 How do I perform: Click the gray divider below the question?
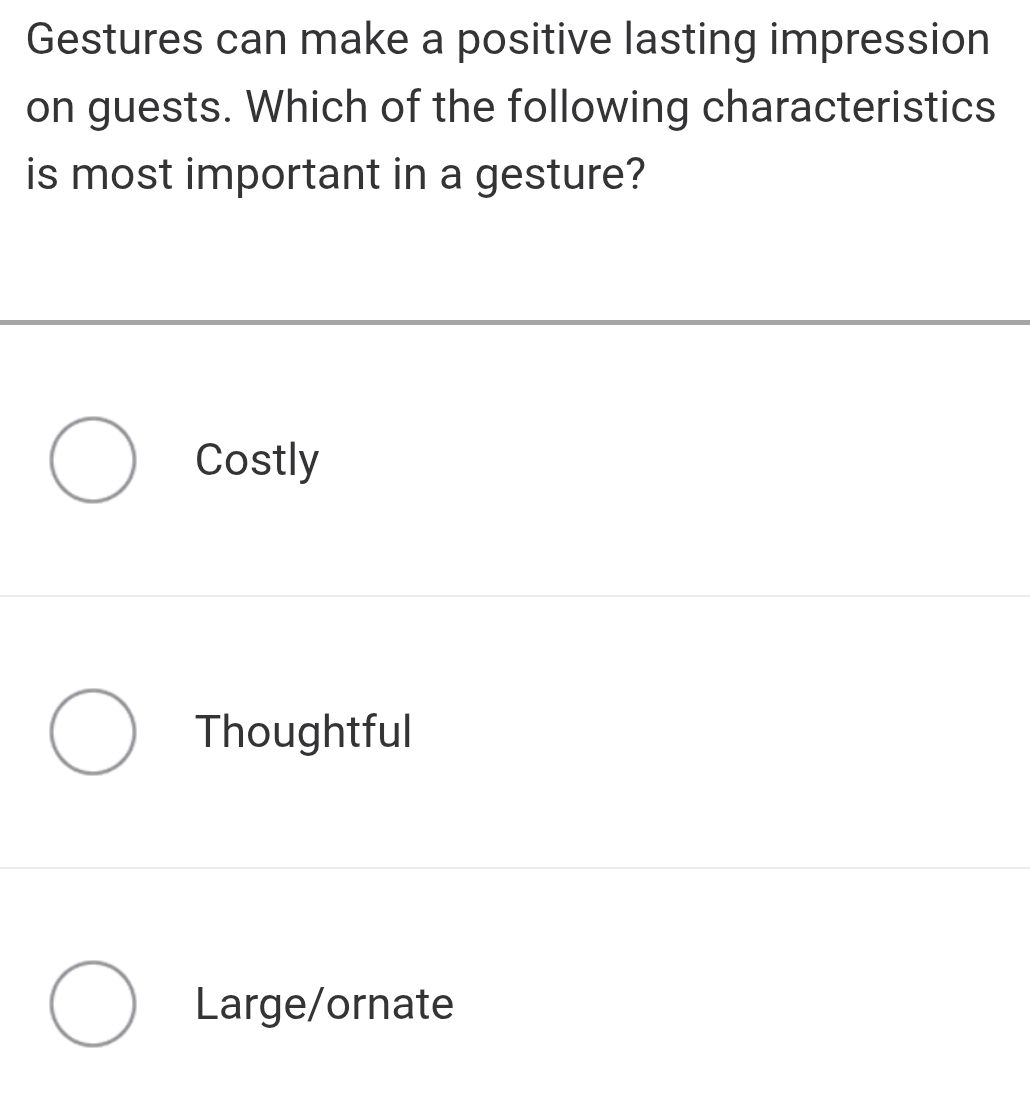(x=515, y=322)
